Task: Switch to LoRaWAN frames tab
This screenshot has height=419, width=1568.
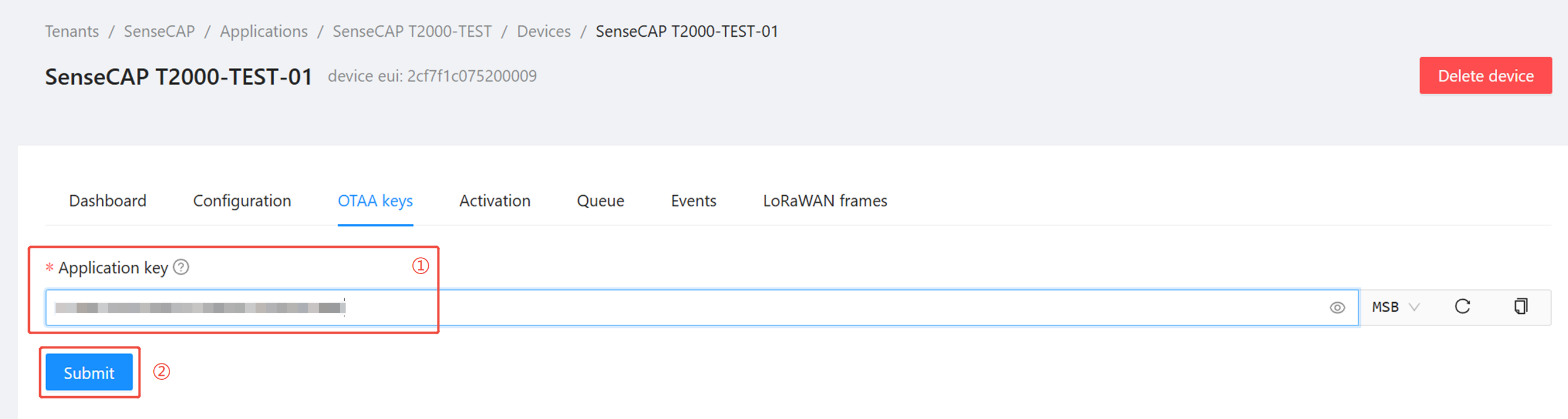Action: pos(825,200)
